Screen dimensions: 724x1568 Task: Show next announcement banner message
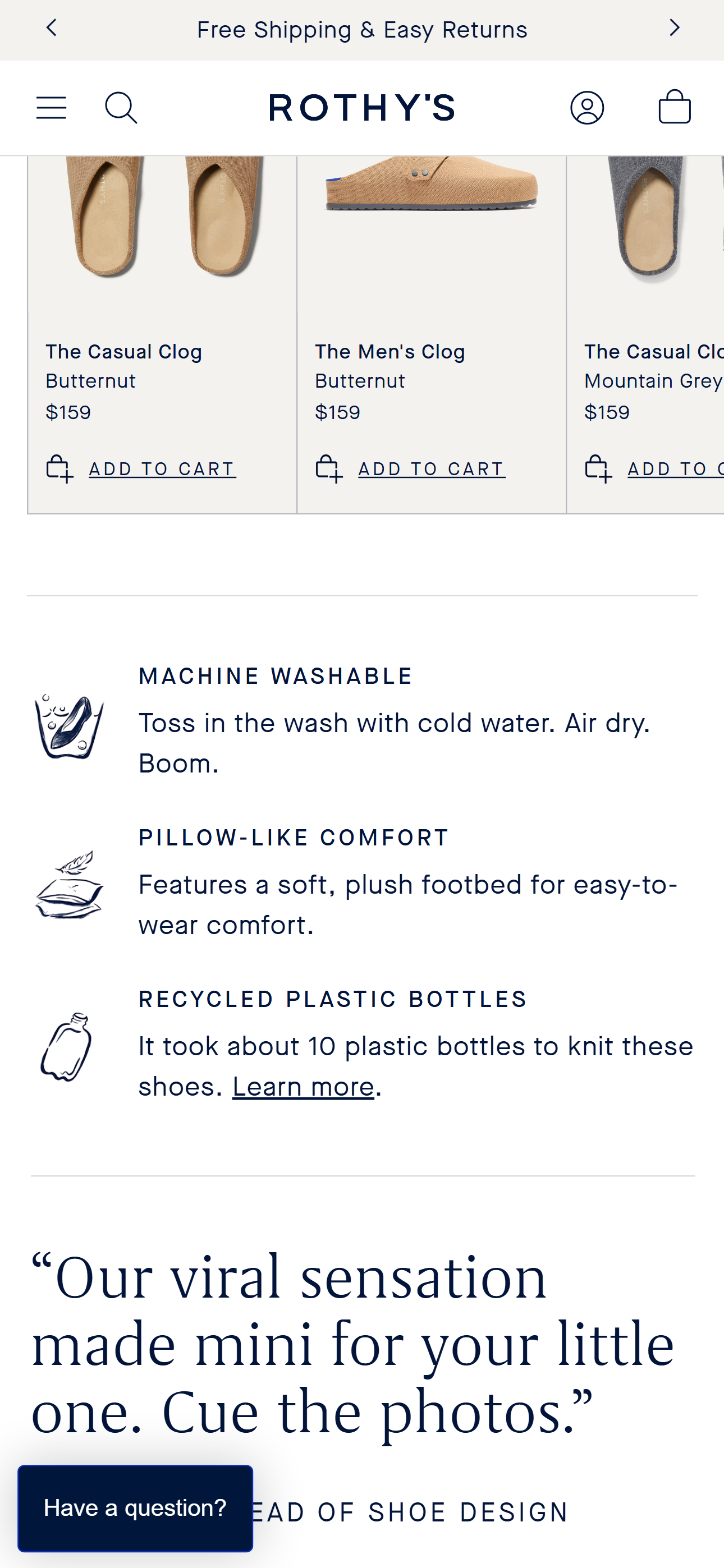(674, 28)
